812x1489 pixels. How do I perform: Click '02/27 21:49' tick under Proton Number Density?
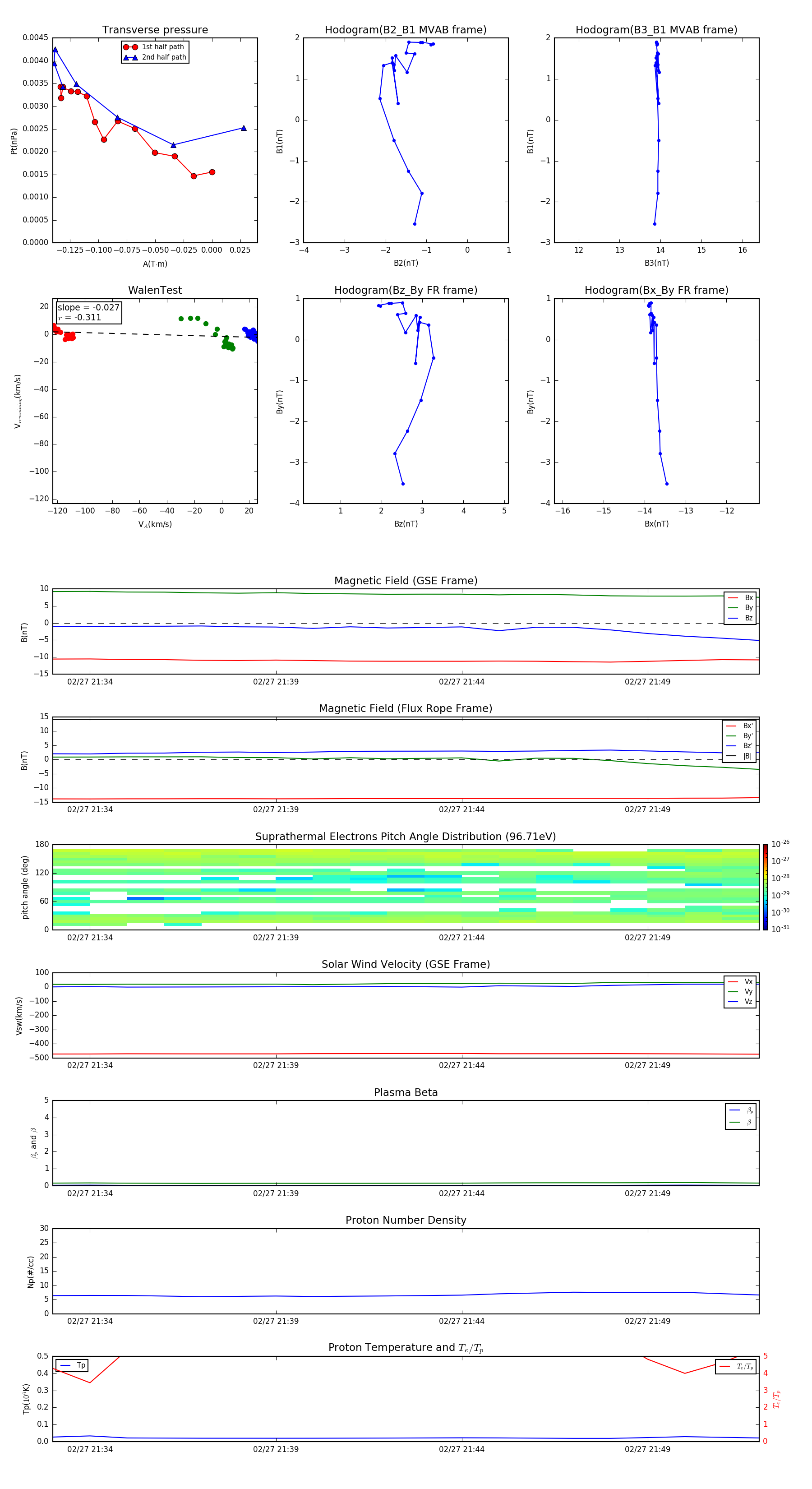[x=647, y=1321]
